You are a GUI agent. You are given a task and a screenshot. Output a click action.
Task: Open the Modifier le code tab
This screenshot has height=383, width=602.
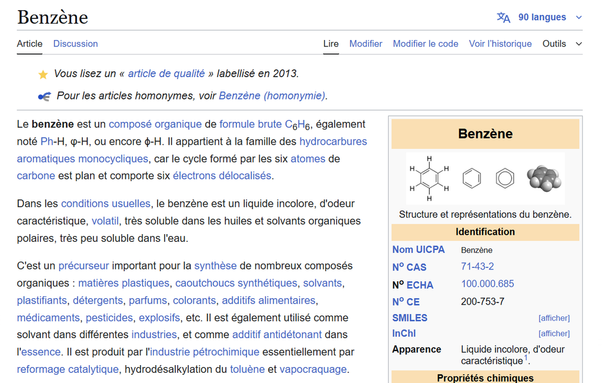click(425, 44)
